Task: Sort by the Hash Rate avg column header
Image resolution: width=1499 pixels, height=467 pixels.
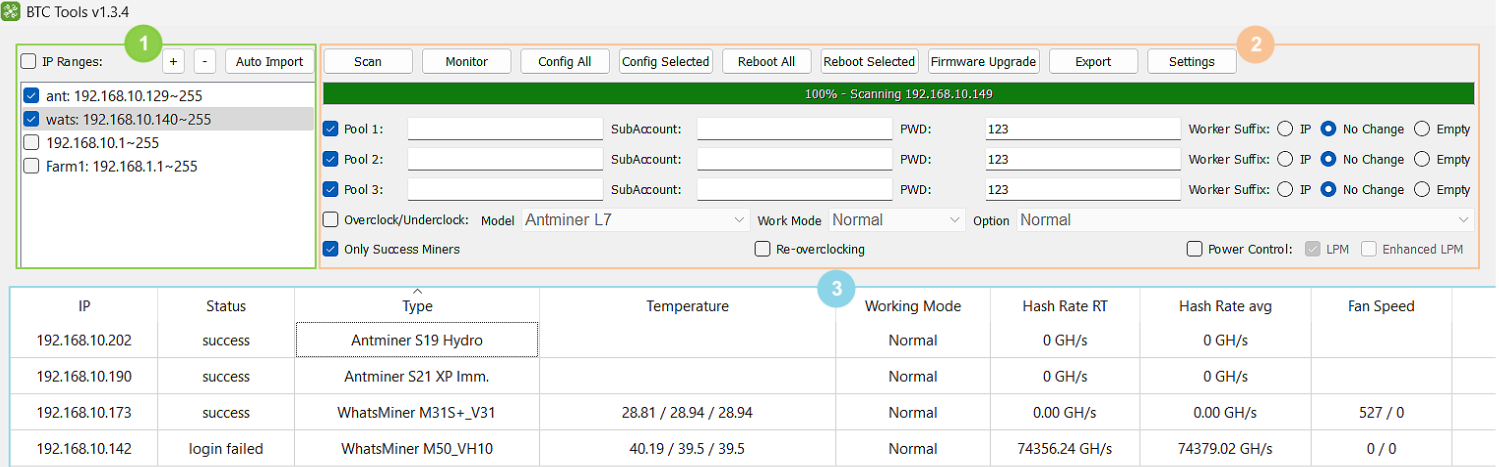Action: [x=1225, y=306]
